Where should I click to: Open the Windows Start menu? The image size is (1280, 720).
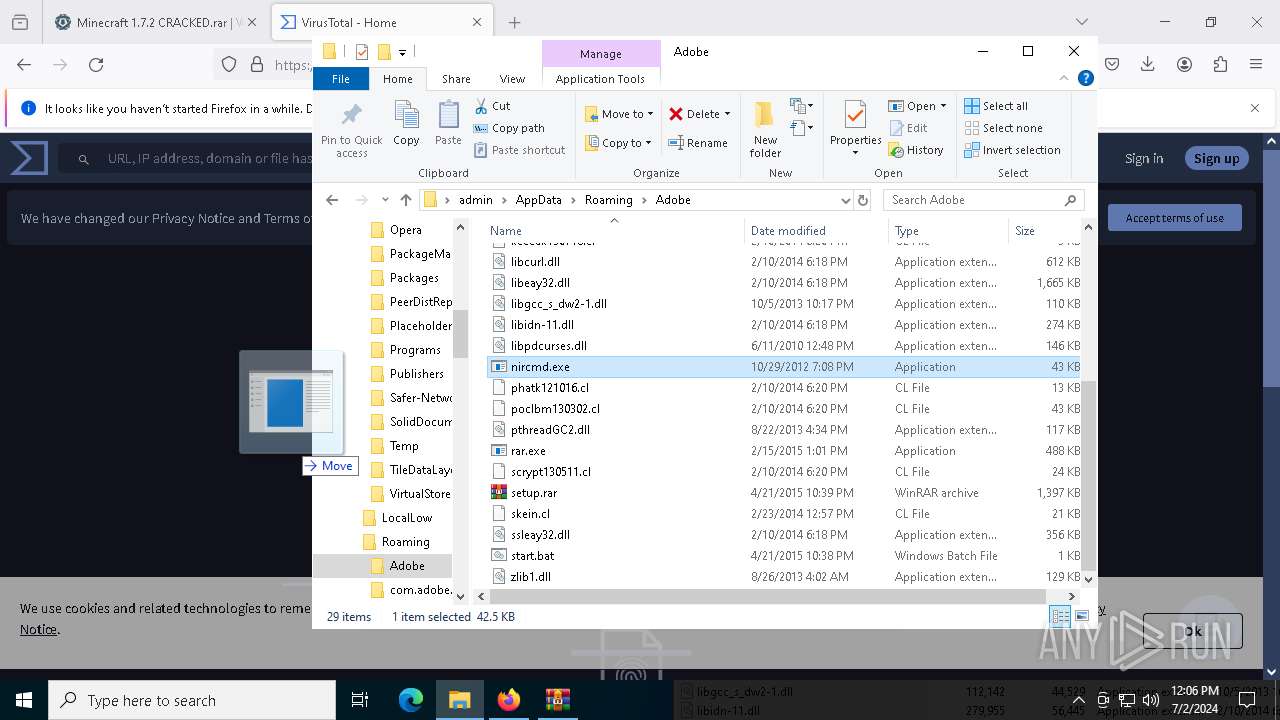click(24, 700)
